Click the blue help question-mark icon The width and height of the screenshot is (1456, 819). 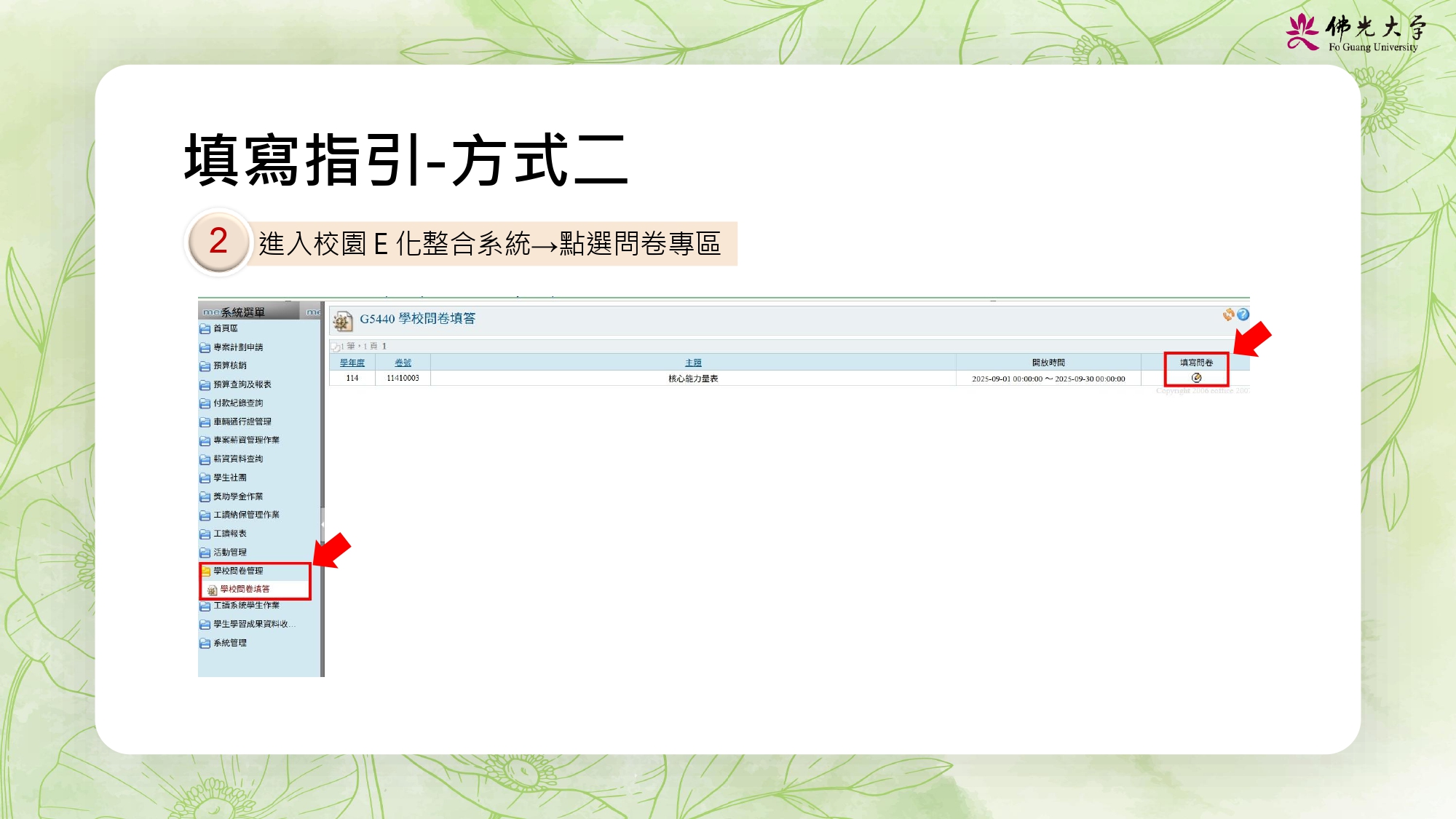pyautogui.click(x=1243, y=314)
